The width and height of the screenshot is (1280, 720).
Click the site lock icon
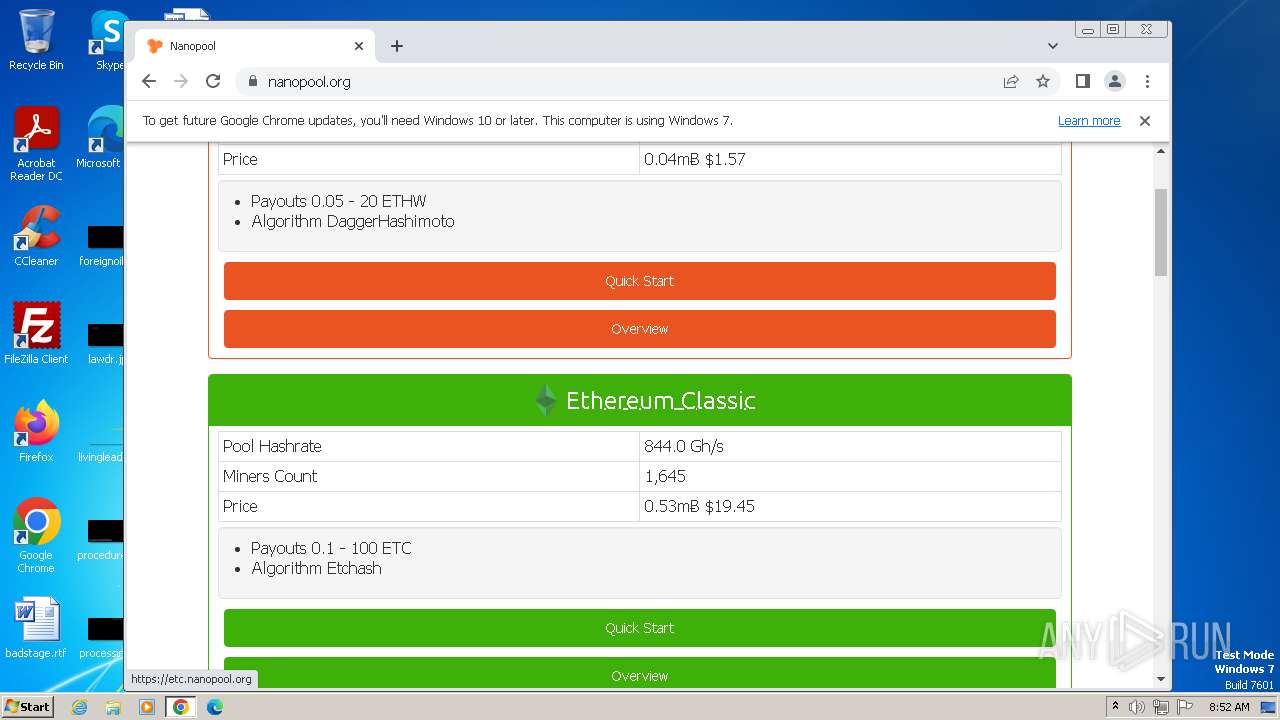[252, 82]
